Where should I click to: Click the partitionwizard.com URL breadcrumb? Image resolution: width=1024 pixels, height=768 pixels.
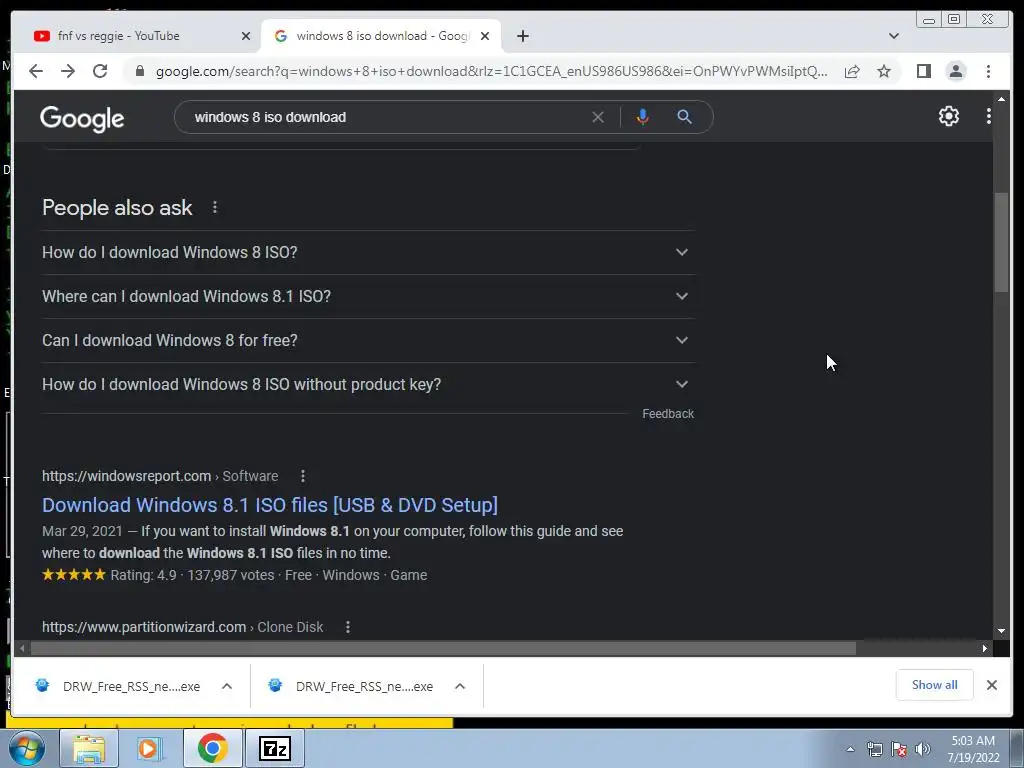pyautogui.click(x=182, y=627)
